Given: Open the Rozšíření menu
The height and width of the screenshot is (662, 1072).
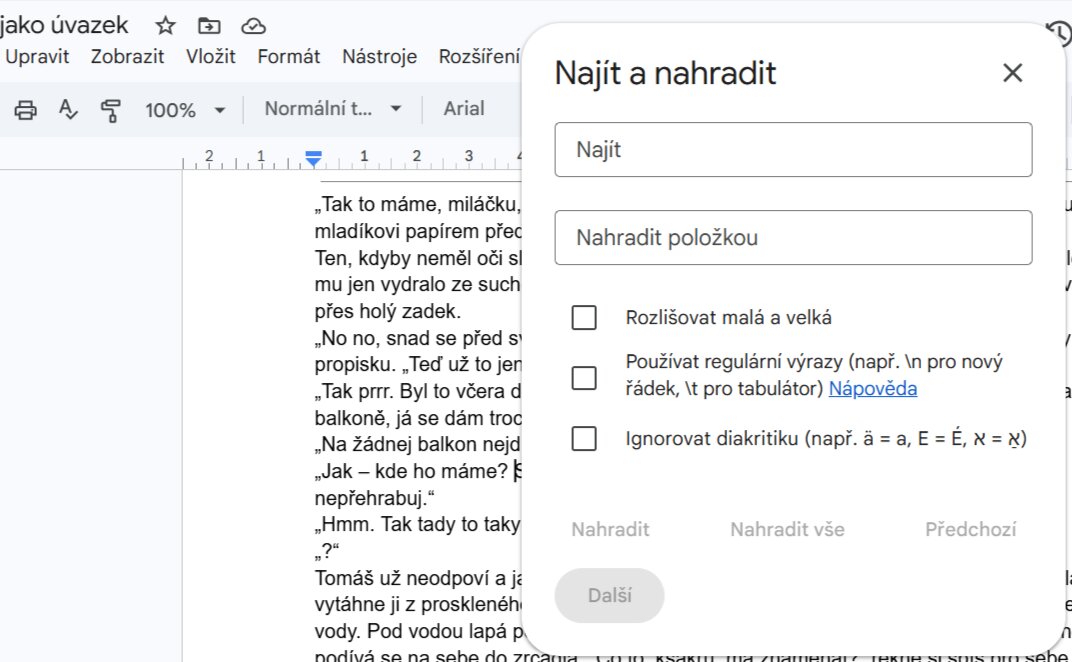Looking at the screenshot, I should click(x=479, y=56).
